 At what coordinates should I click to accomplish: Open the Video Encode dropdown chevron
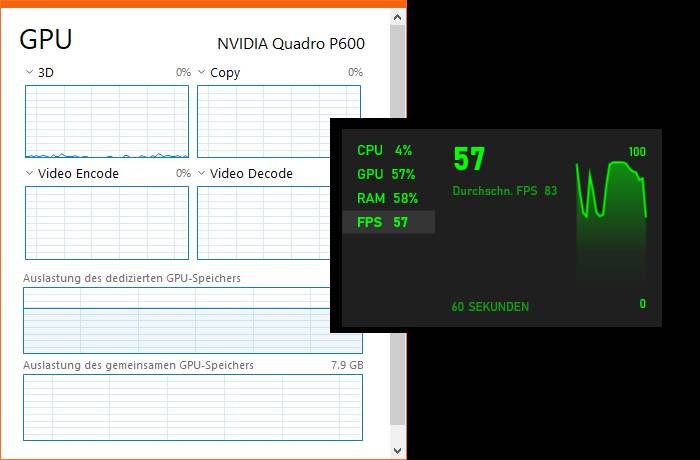point(29,173)
